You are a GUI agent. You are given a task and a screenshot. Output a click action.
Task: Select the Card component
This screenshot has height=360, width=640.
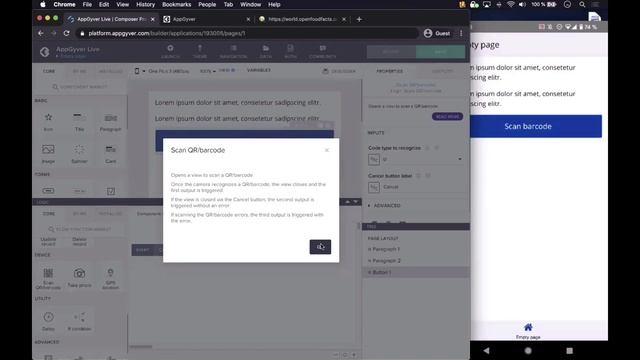coord(110,154)
